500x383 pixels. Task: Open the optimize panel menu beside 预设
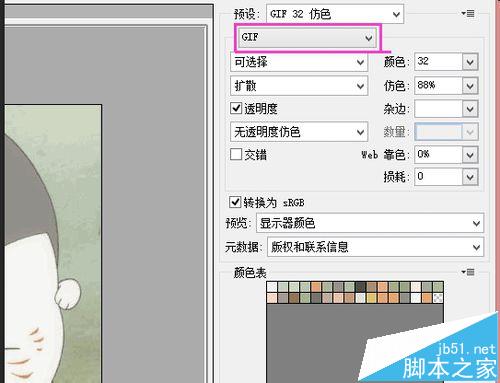pos(468,14)
